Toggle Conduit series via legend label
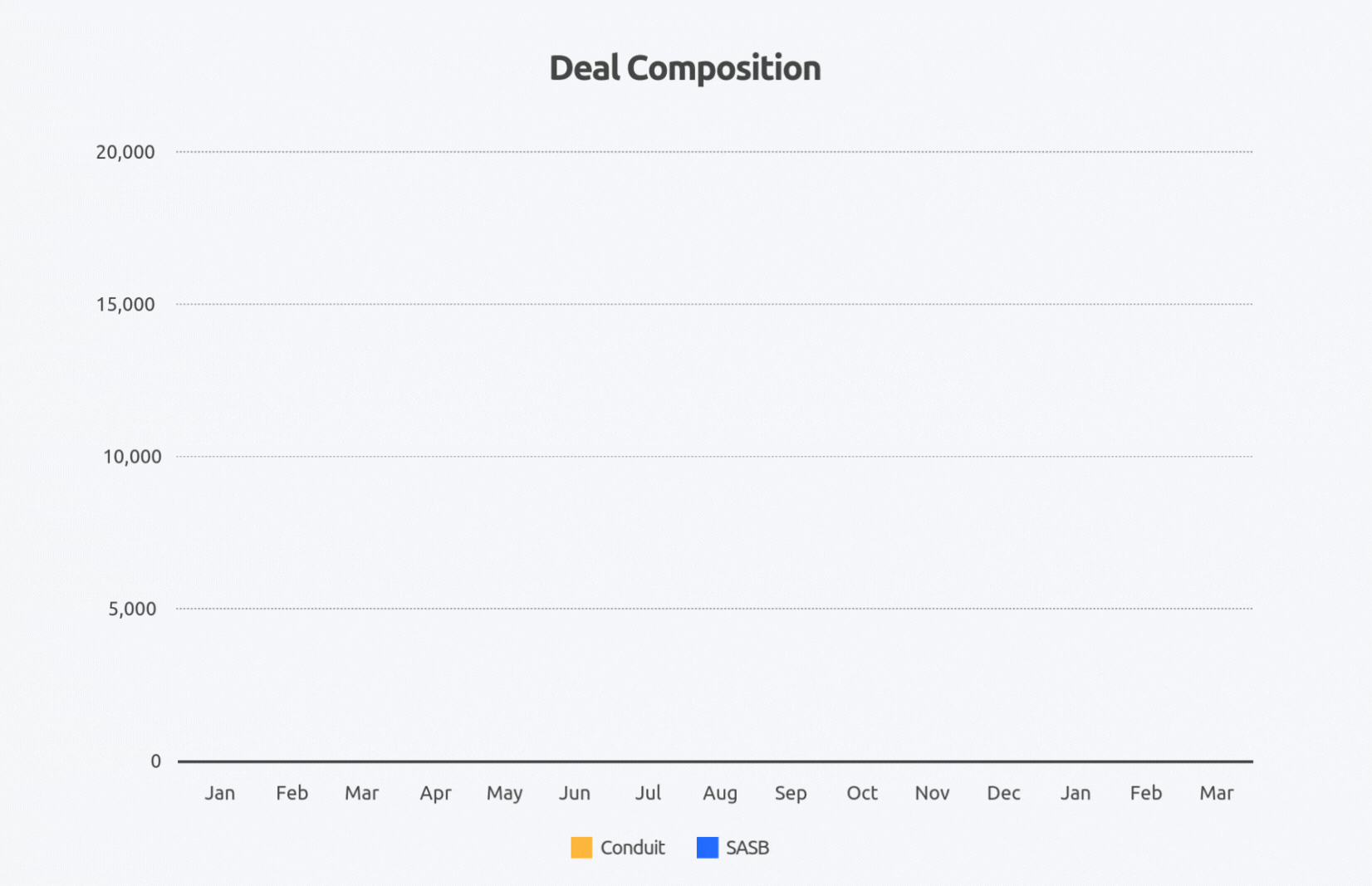This screenshot has width=1372, height=886. 632,848
